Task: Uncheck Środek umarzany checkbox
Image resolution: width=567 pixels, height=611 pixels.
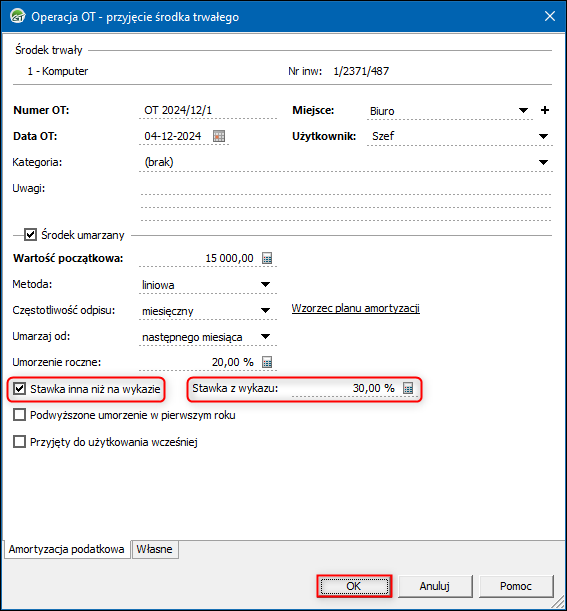Action: (x=30, y=235)
